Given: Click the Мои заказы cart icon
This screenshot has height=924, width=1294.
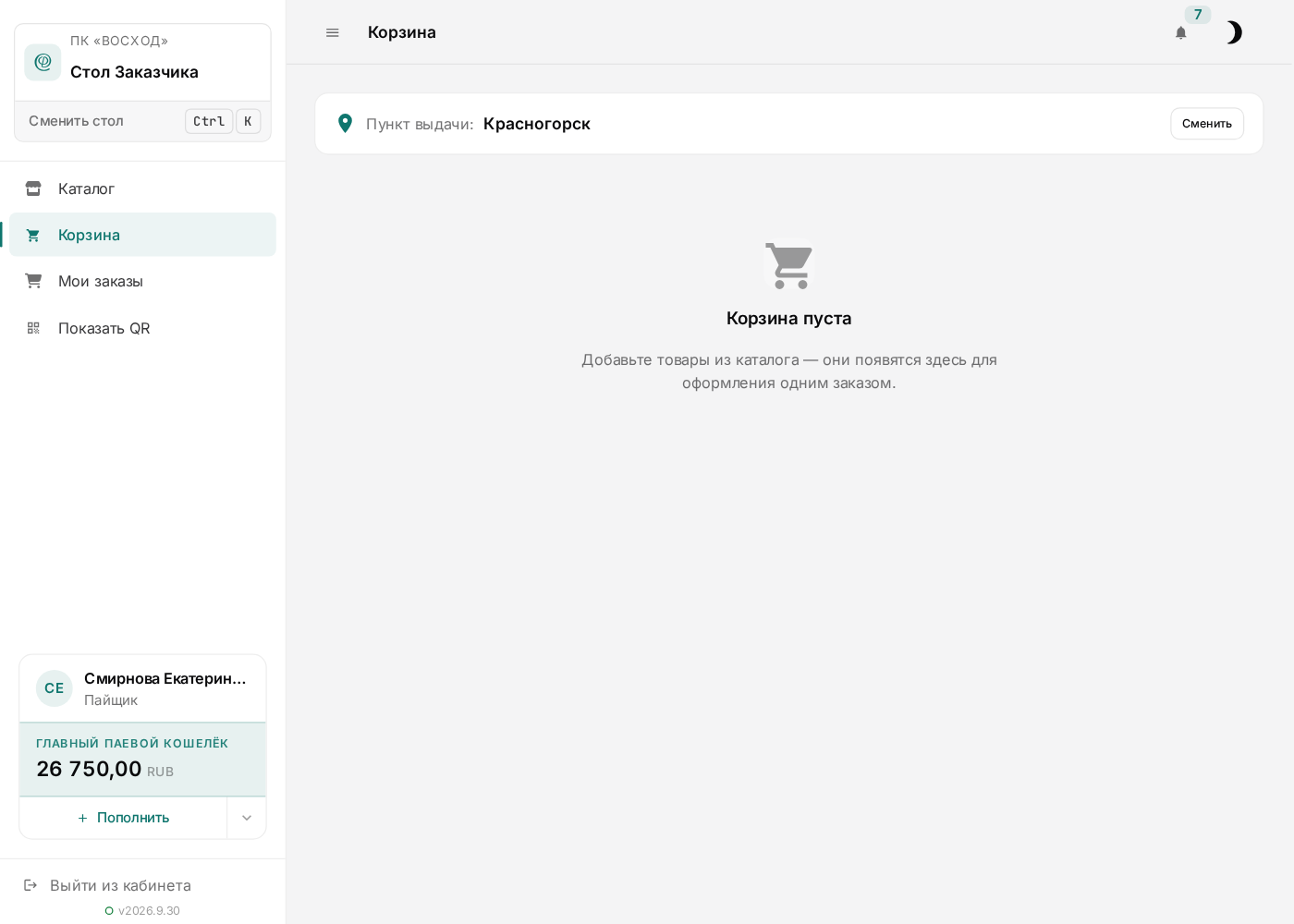Looking at the screenshot, I should tap(33, 281).
